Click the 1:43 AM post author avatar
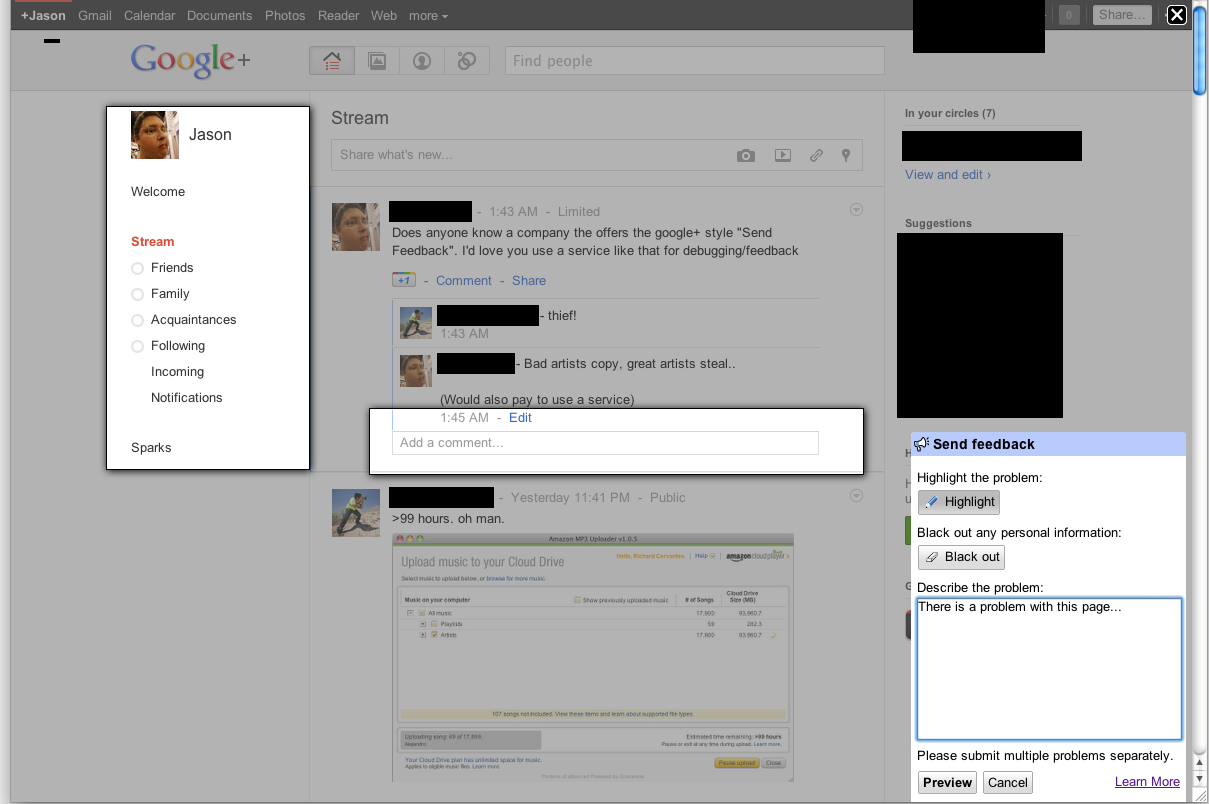1209x804 pixels. [x=356, y=227]
